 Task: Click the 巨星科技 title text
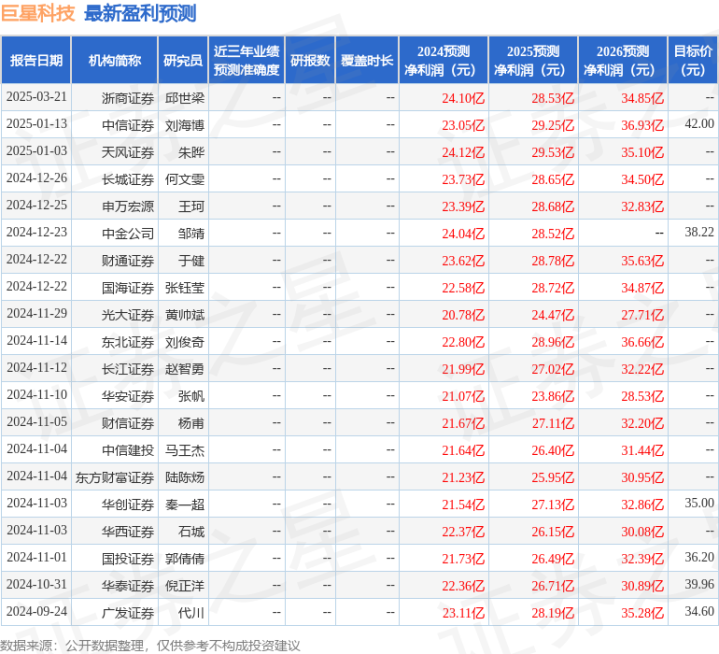[38, 13]
